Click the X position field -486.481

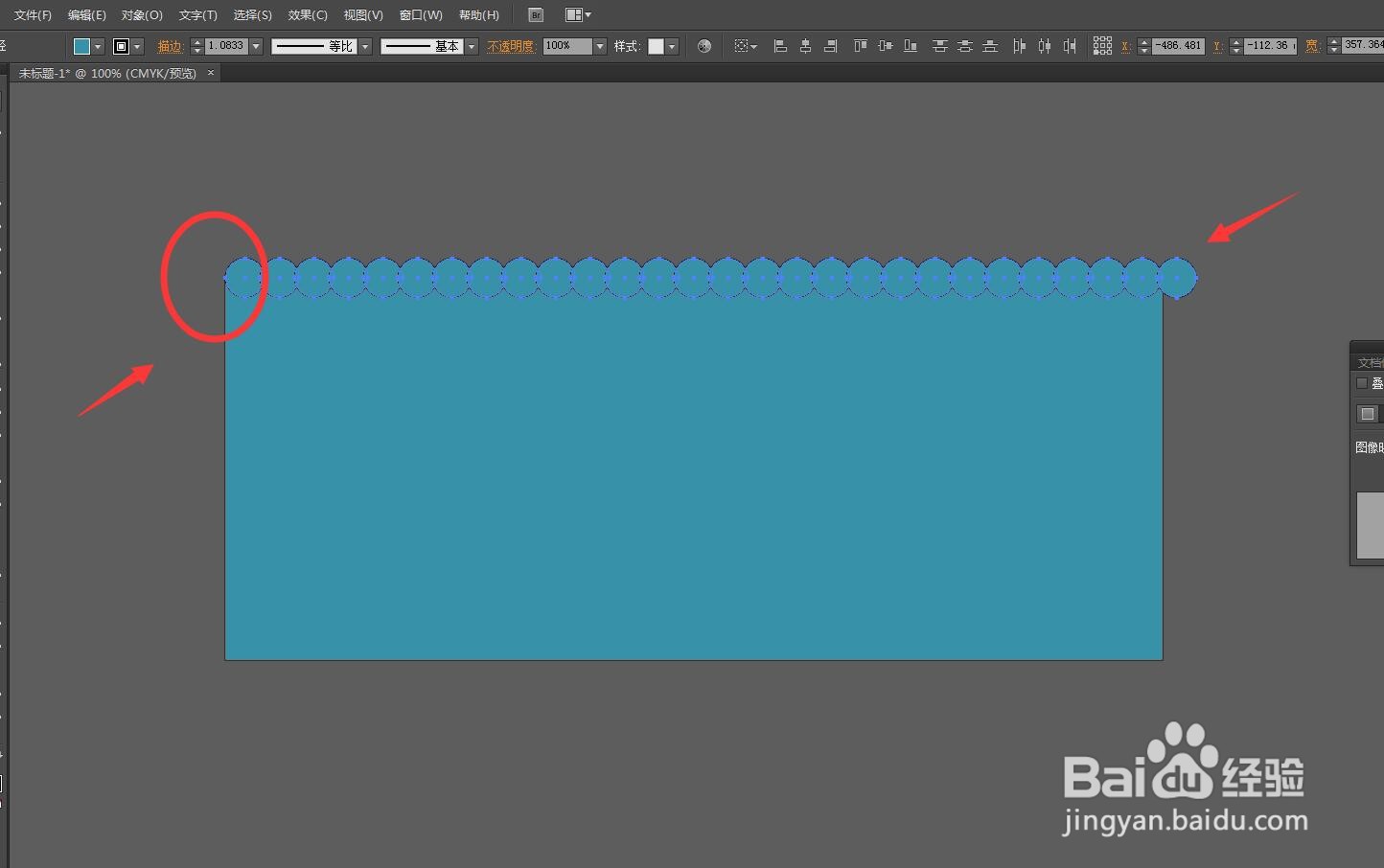tap(1178, 46)
